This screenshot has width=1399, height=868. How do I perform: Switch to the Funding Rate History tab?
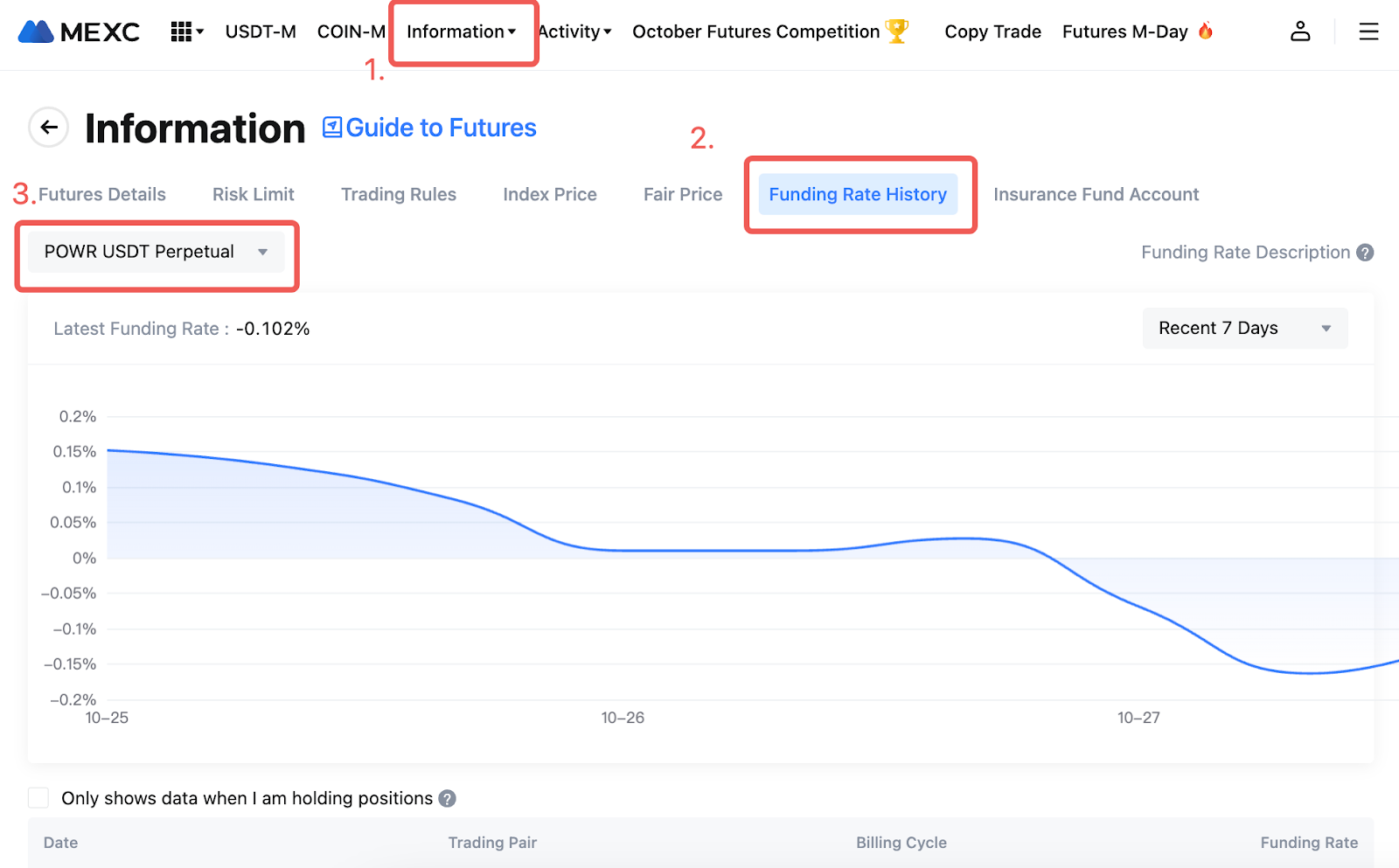(858, 194)
